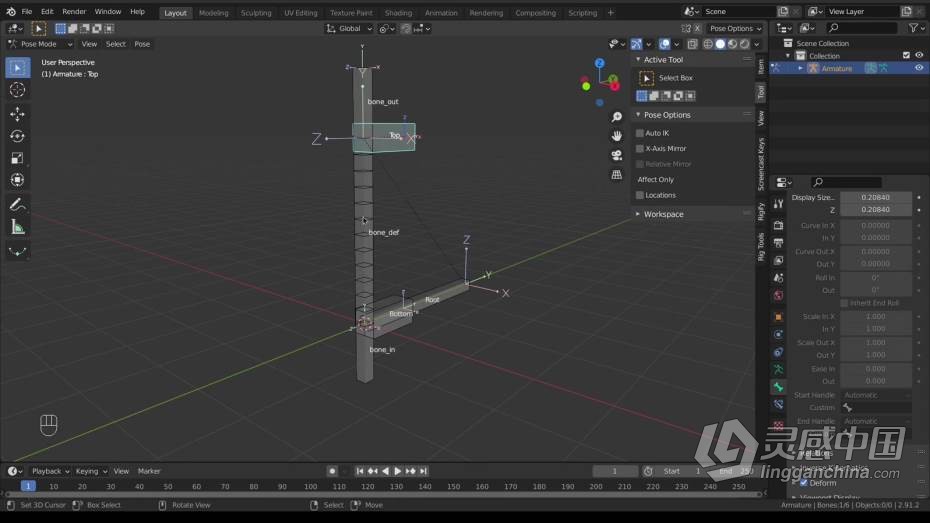
Task: Click the current frame number field
Action: (x=614, y=471)
